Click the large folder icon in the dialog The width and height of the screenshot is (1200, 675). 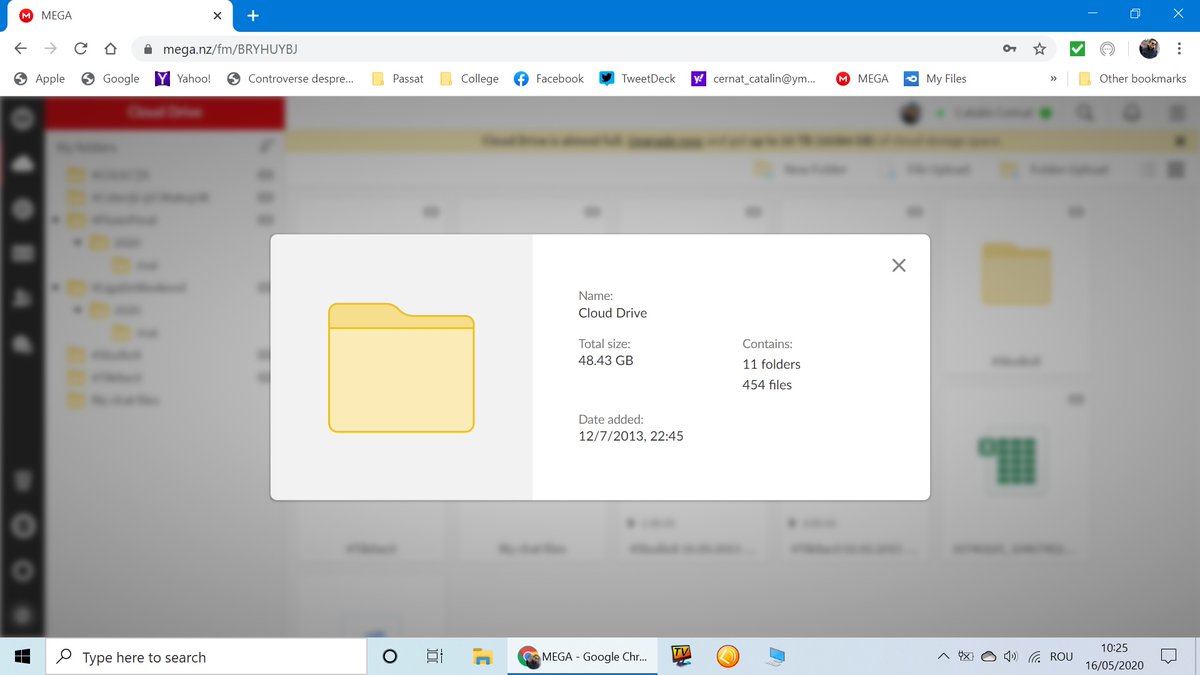[x=401, y=367]
